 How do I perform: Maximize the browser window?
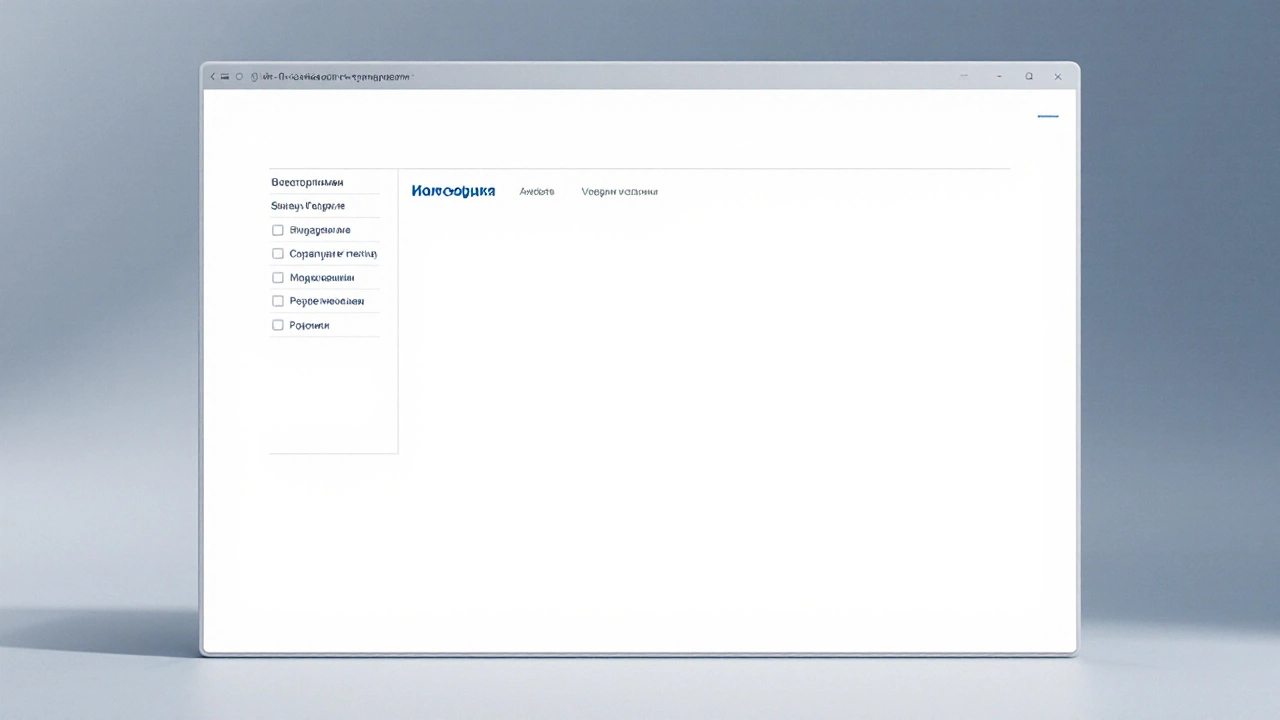pyautogui.click(x=1028, y=77)
